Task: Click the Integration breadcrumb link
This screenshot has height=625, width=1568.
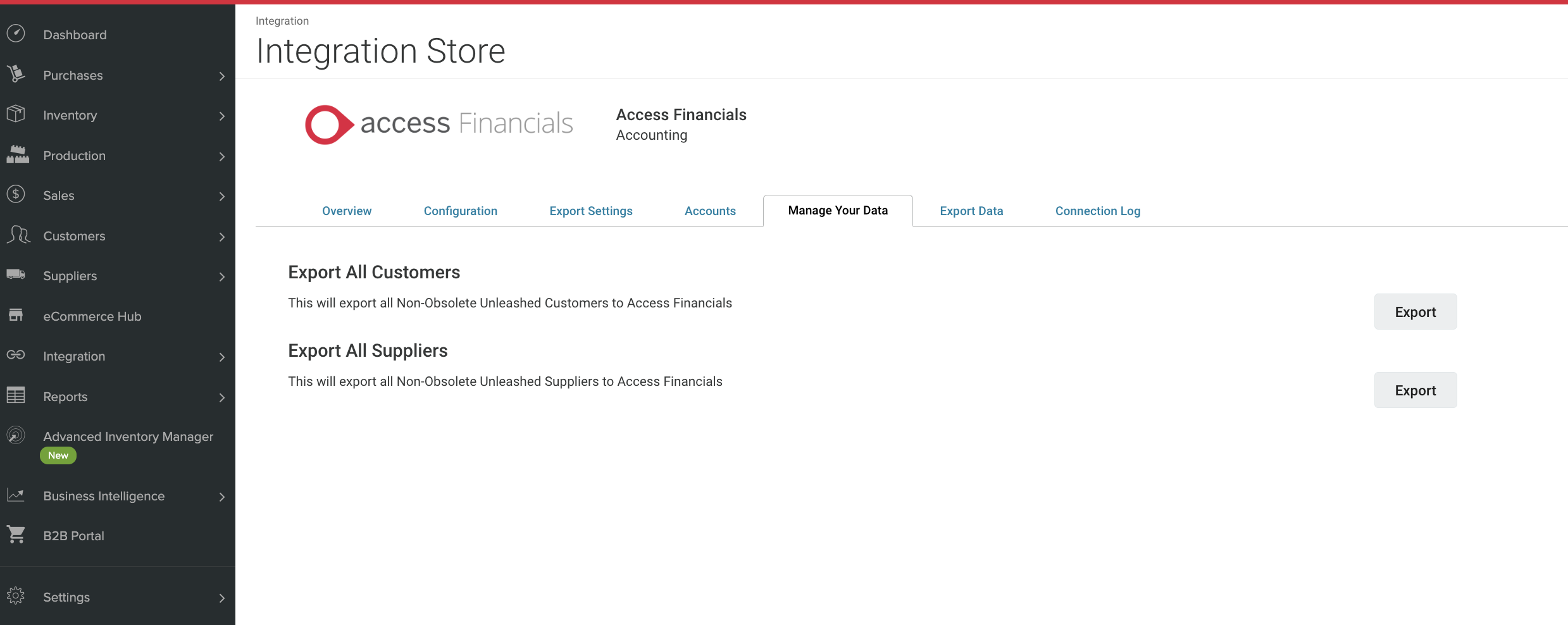Action: (282, 20)
